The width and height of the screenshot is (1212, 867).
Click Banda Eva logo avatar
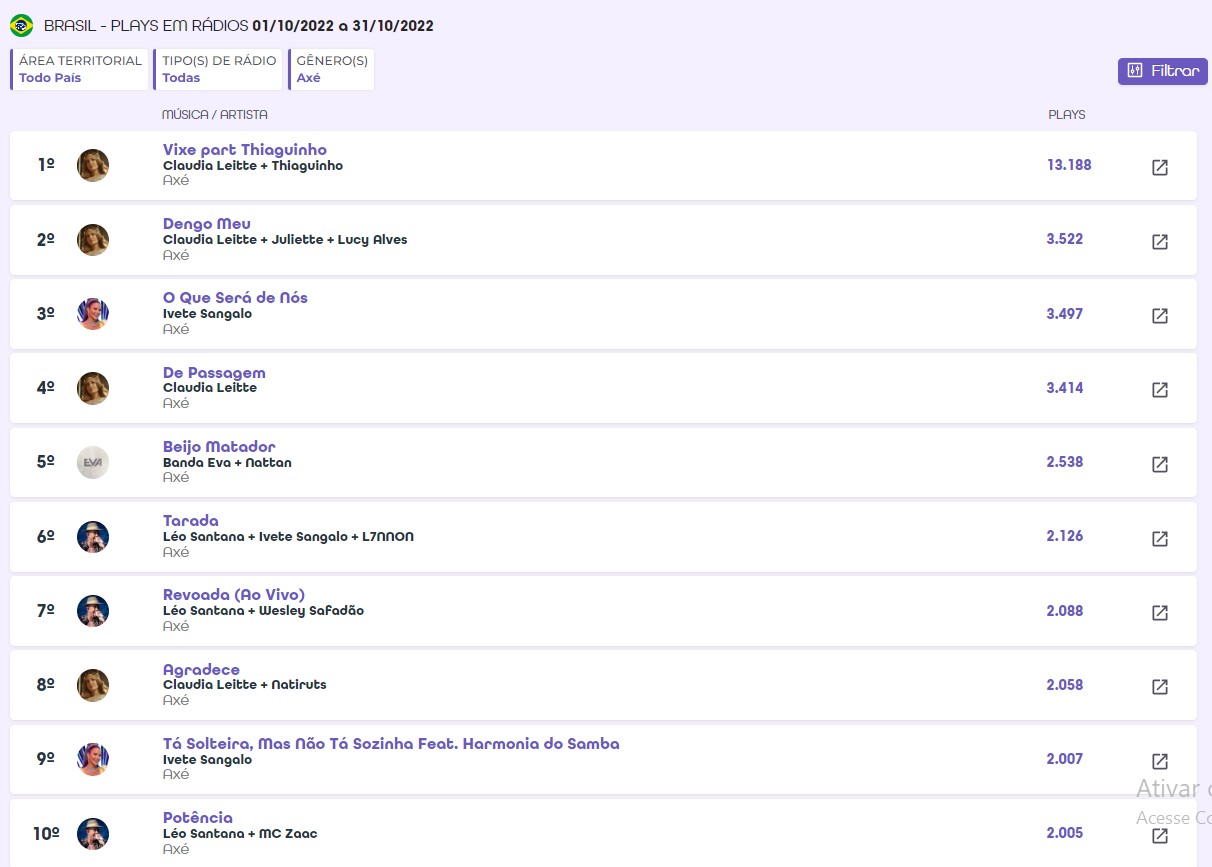point(93,462)
